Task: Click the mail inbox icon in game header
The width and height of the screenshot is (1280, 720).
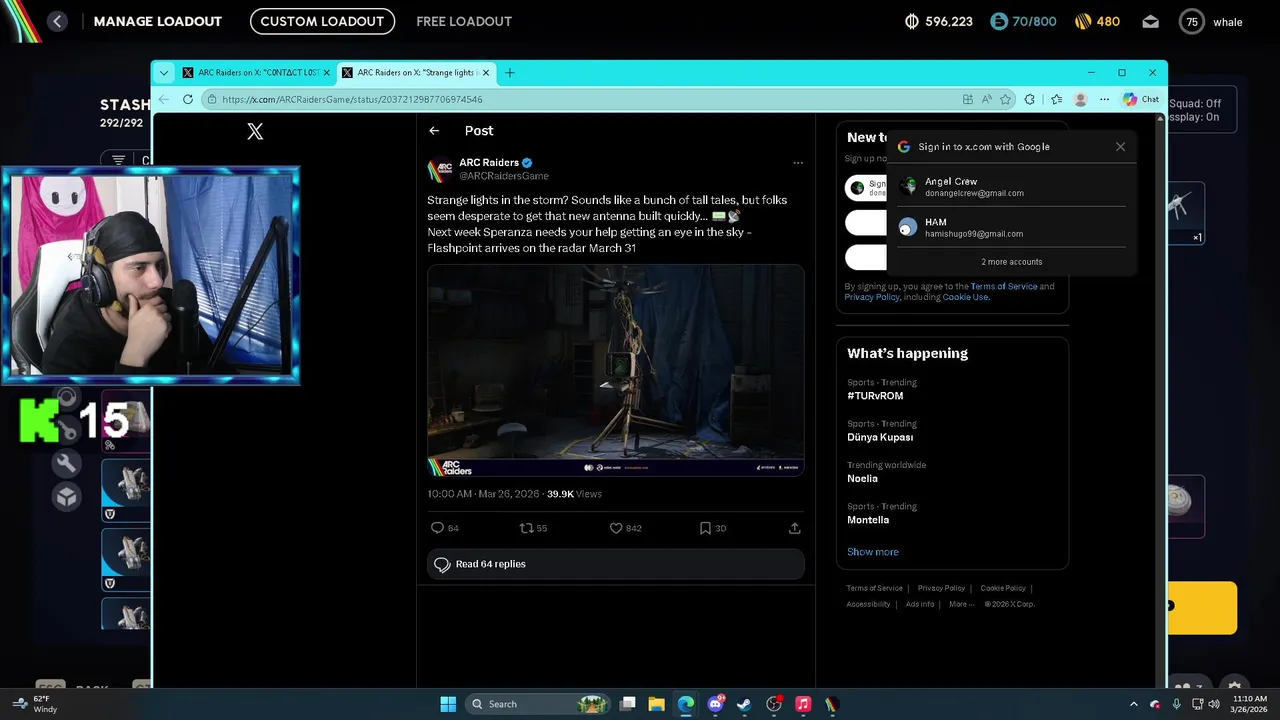Action: (x=1150, y=21)
